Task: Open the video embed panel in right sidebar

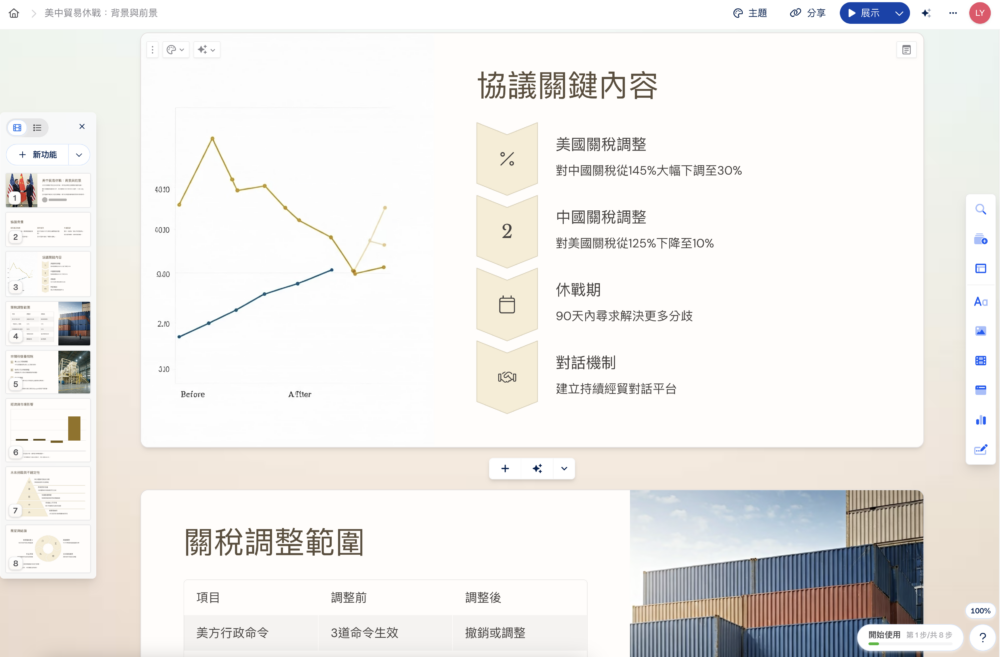Action: (x=980, y=358)
